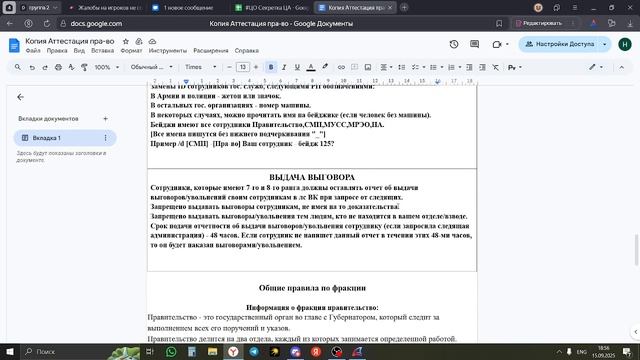The image size is (640, 360).
Task: Start a video call via camera icon
Action: (x=497, y=44)
